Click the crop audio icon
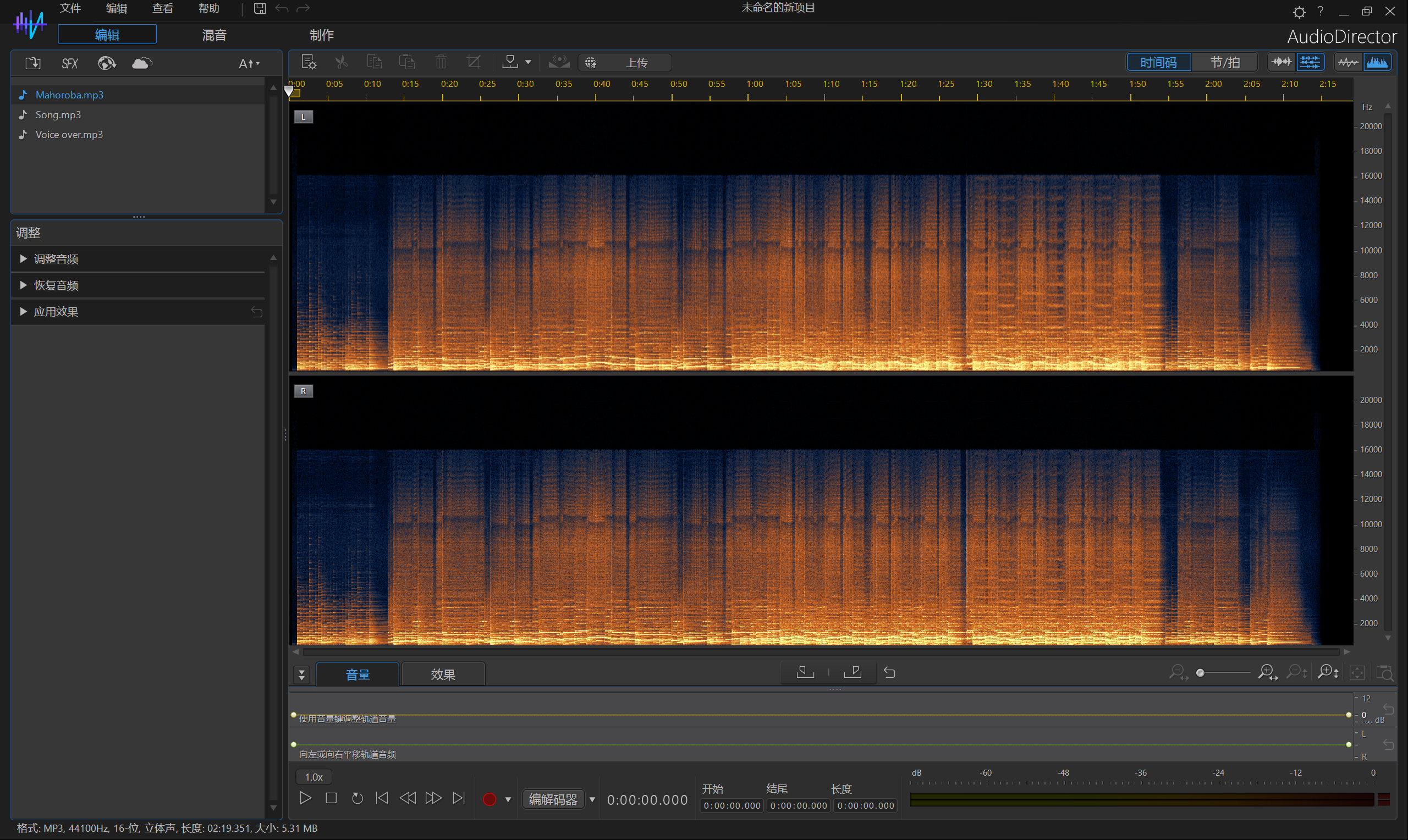Viewport: 1408px width, 840px height. [474, 62]
